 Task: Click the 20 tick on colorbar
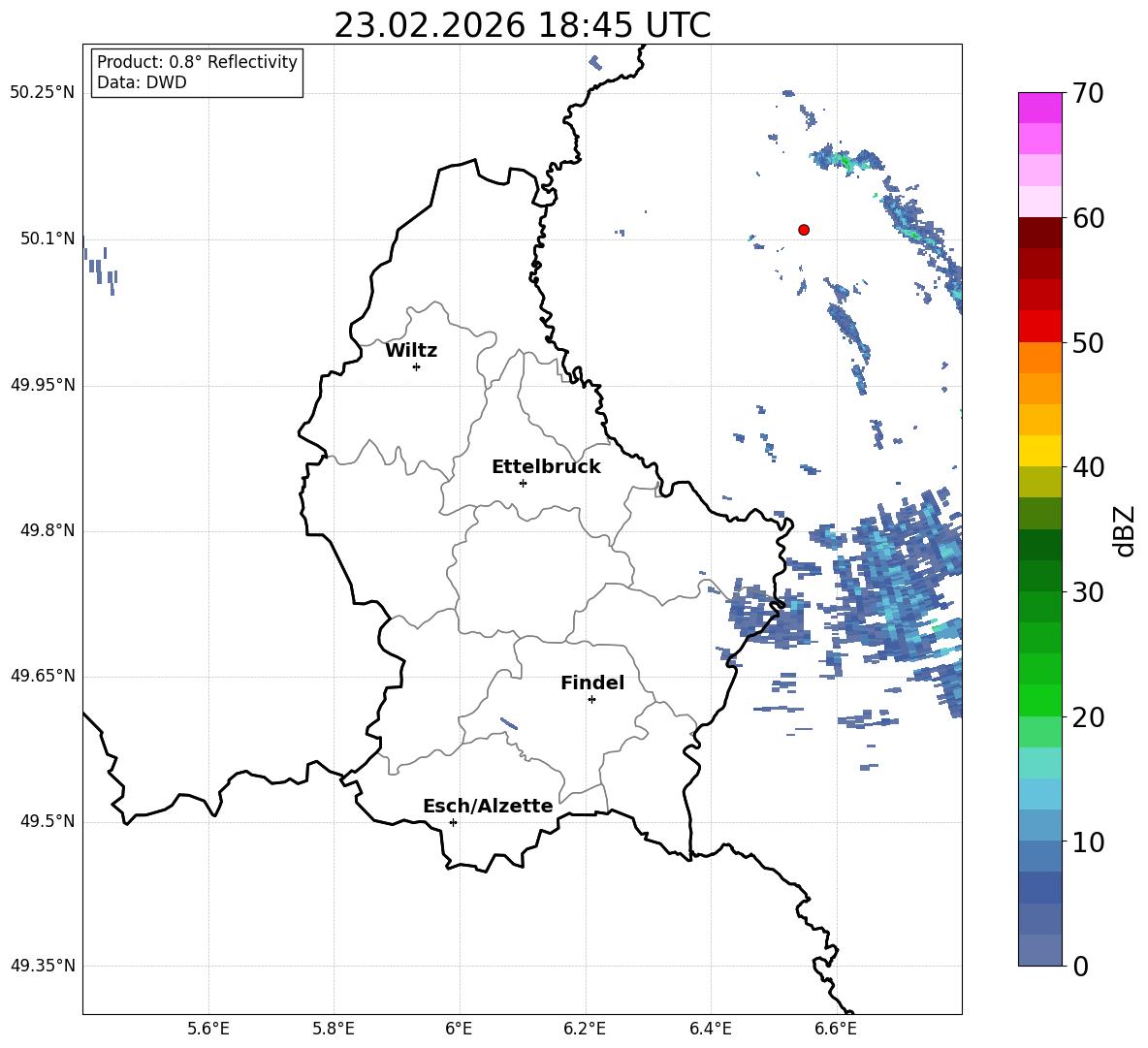(1088, 716)
